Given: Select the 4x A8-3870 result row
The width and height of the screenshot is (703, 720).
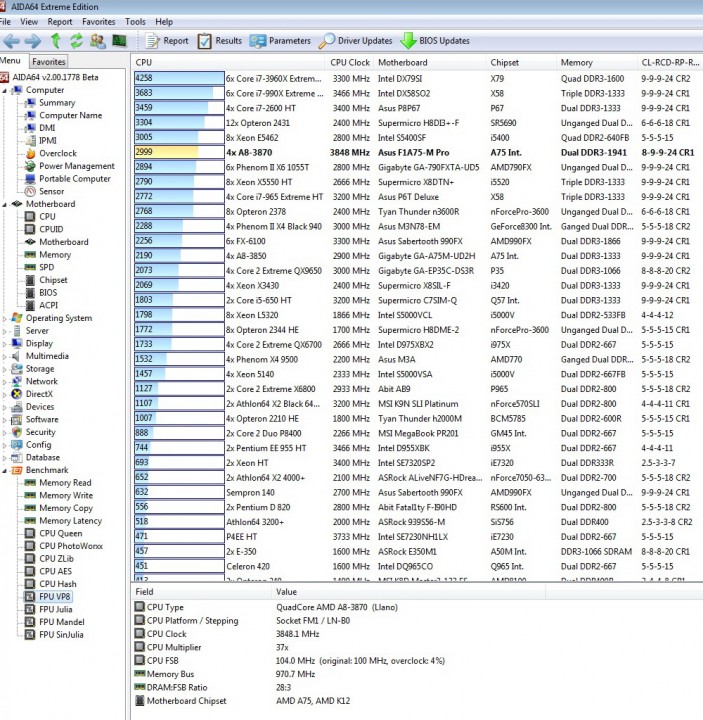Looking at the screenshot, I should pyautogui.click(x=417, y=152).
